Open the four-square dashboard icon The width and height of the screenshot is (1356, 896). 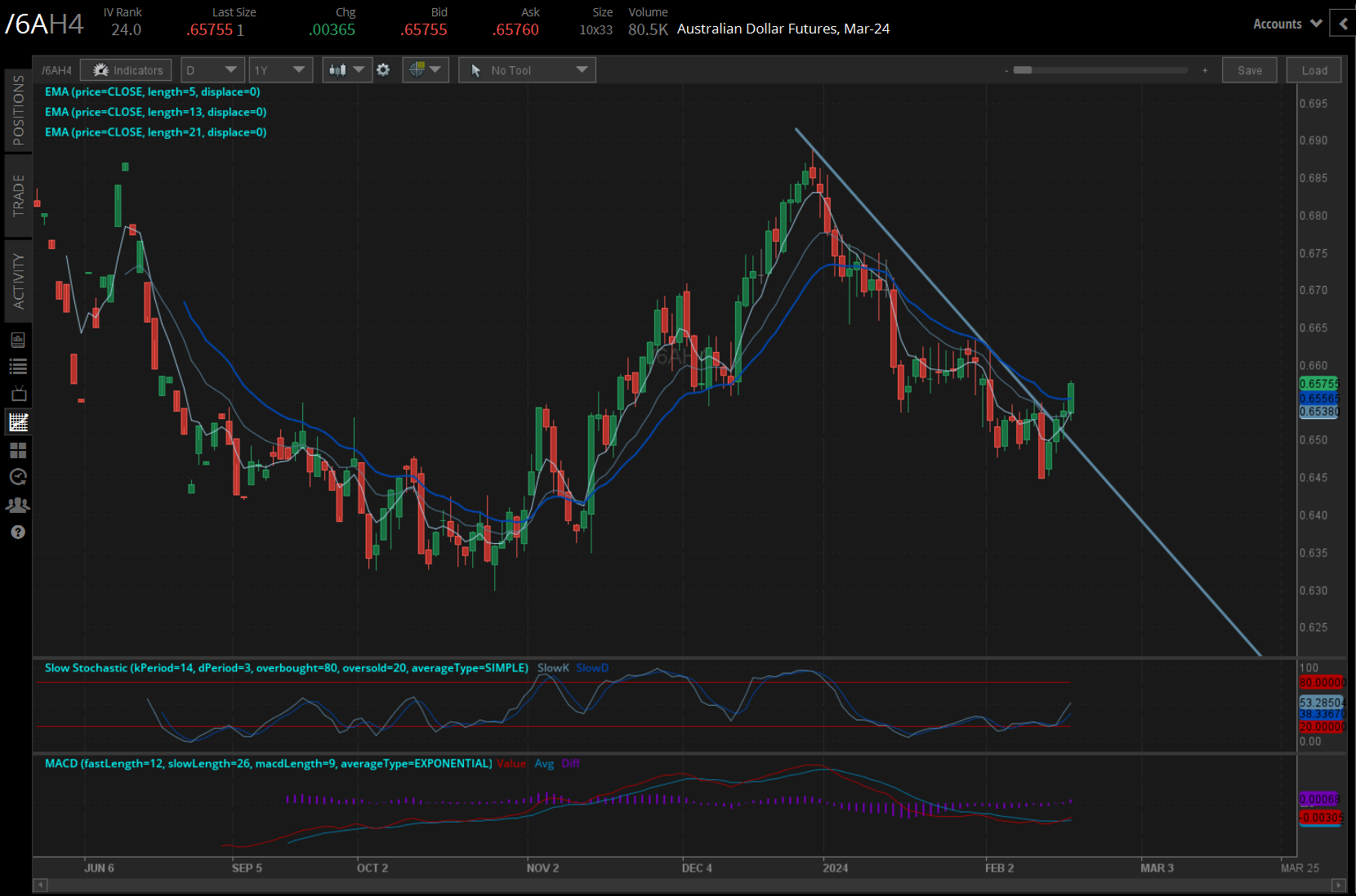click(18, 450)
